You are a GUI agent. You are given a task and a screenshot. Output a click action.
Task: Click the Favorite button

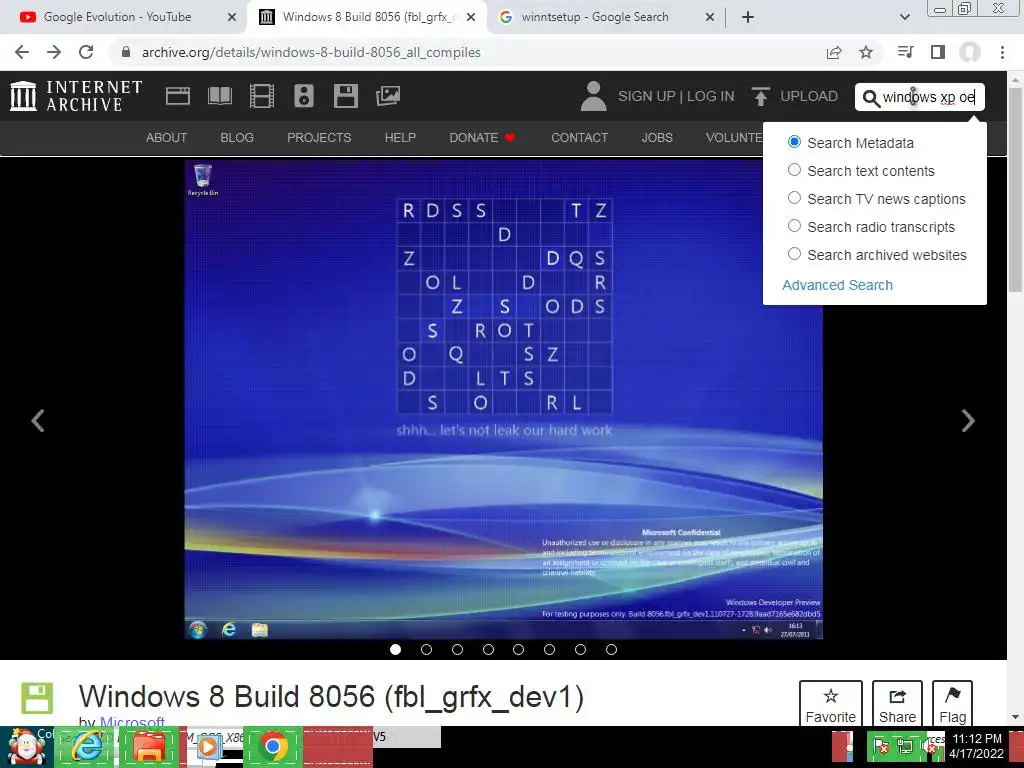click(831, 704)
